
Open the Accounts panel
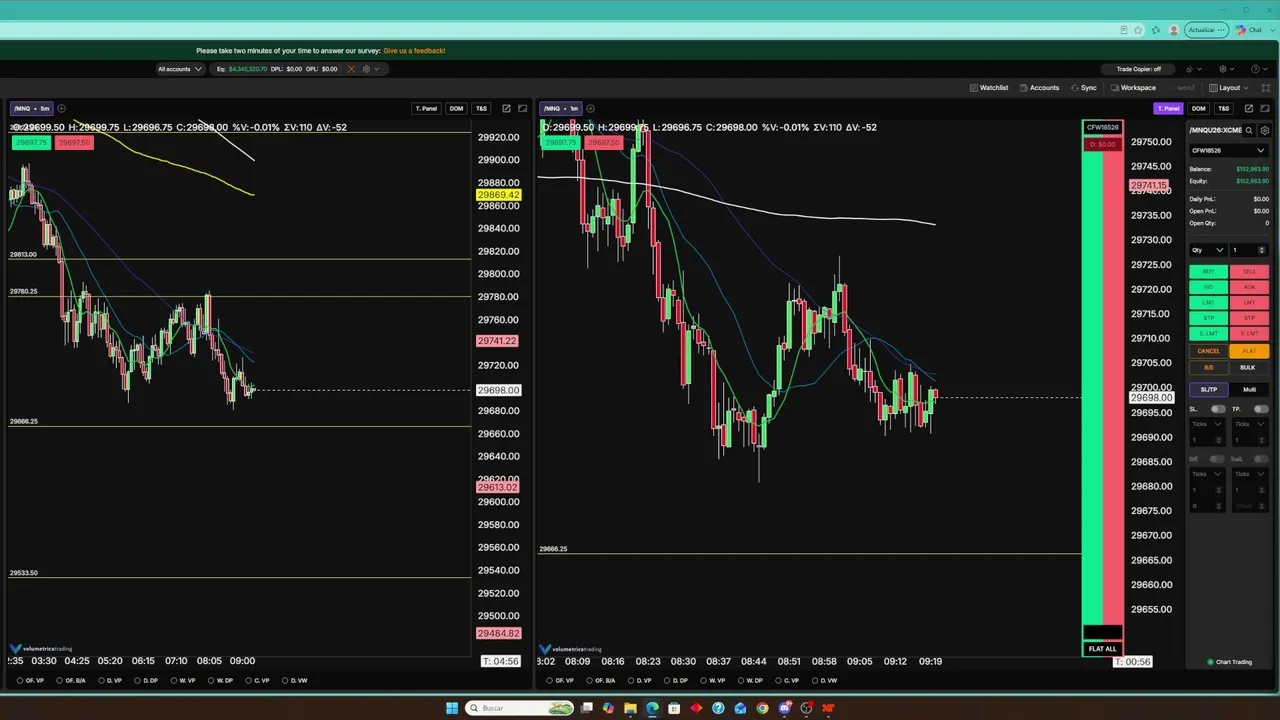[x=1039, y=88]
